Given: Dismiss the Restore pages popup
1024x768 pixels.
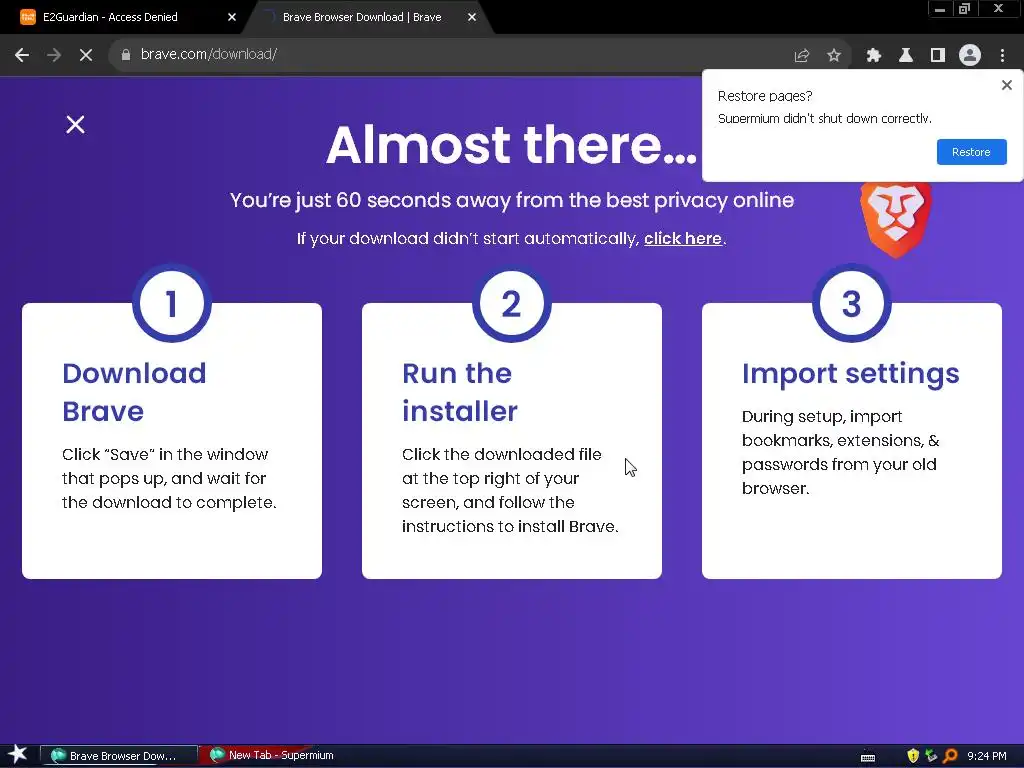Looking at the screenshot, I should [x=1006, y=85].
